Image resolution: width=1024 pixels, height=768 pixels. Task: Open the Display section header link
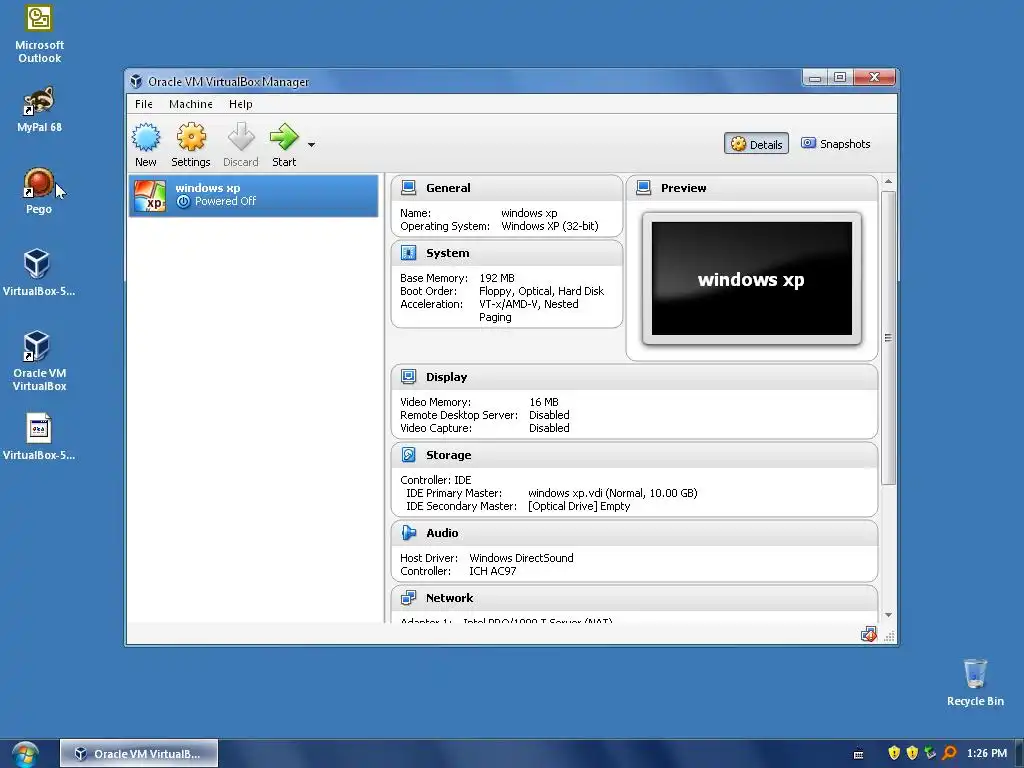point(447,377)
